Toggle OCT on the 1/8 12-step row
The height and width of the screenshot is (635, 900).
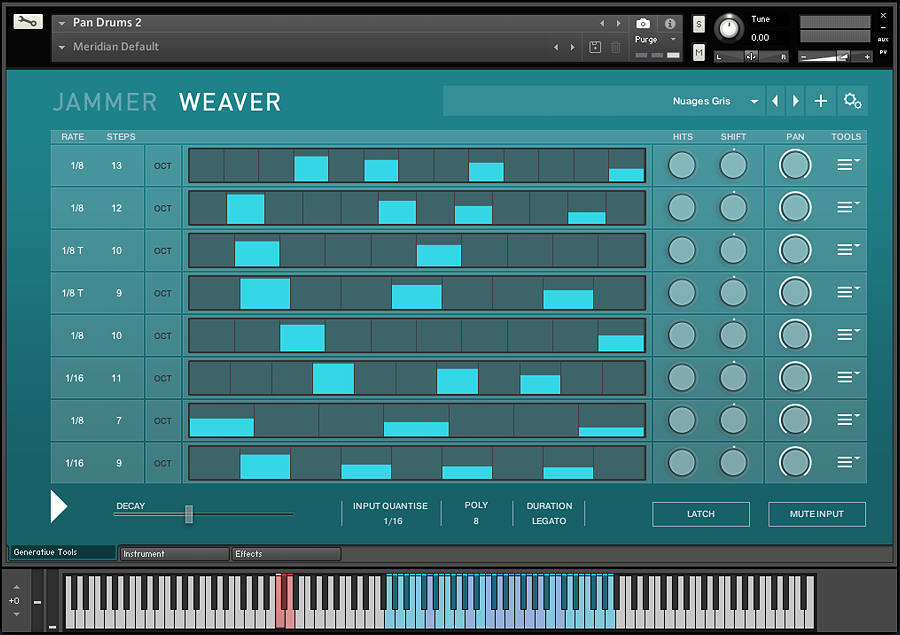click(163, 208)
